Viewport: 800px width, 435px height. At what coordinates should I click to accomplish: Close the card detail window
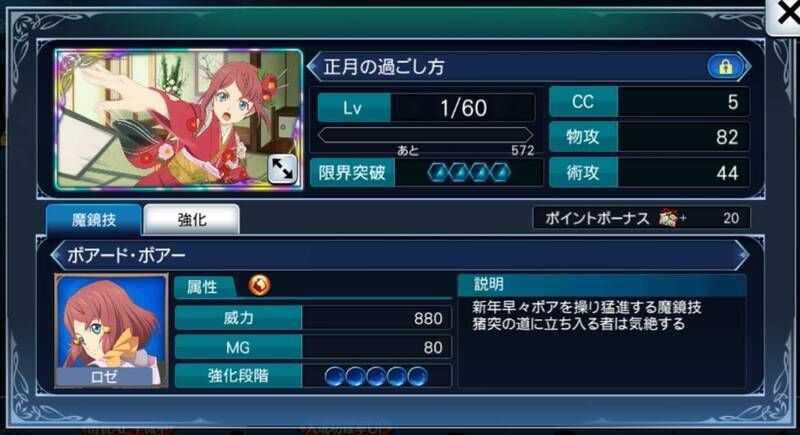point(785,14)
